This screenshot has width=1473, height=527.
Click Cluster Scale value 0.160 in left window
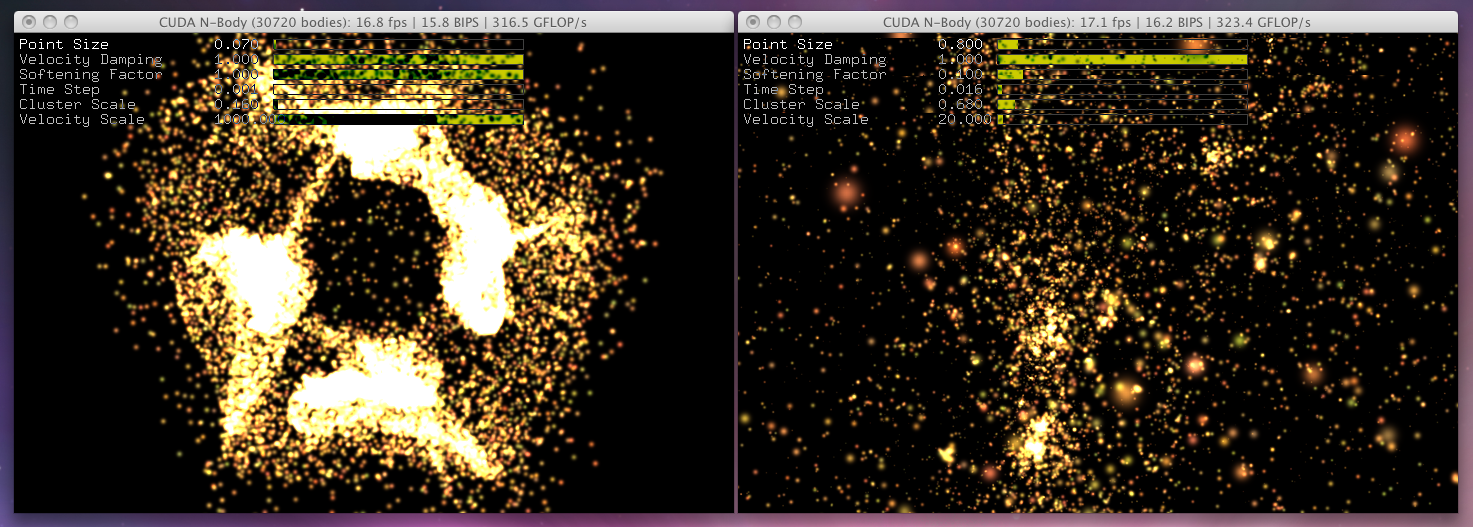[x=236, y=105]
